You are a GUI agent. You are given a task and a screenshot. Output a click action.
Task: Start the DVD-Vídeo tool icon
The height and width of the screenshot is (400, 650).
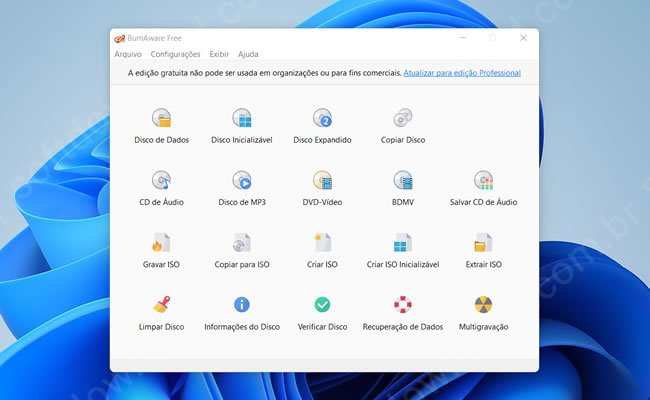click(322, 180)
